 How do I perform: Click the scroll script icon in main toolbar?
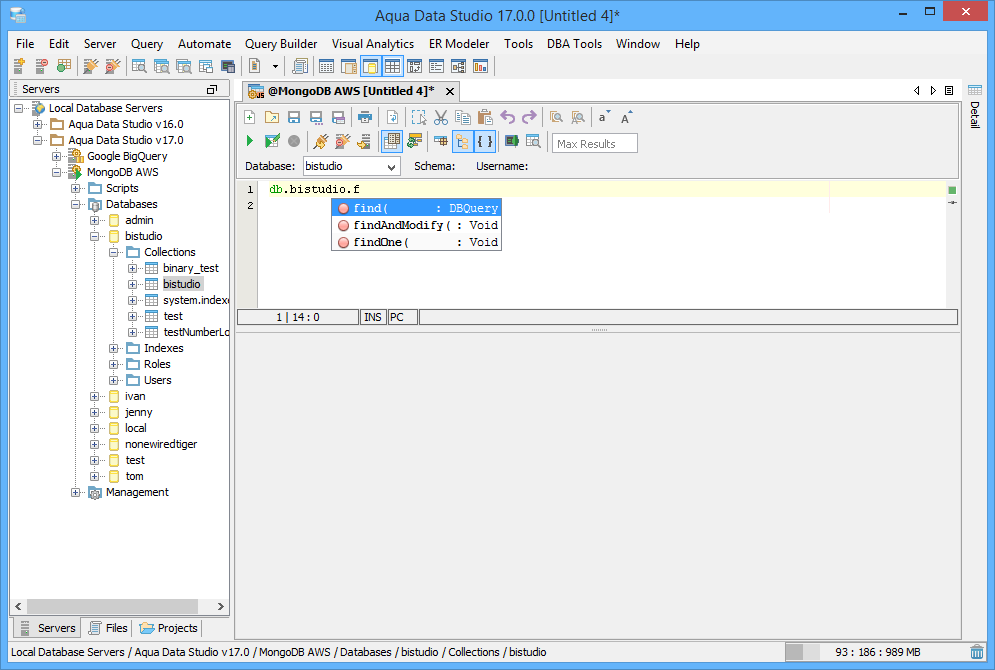(300, 66)
